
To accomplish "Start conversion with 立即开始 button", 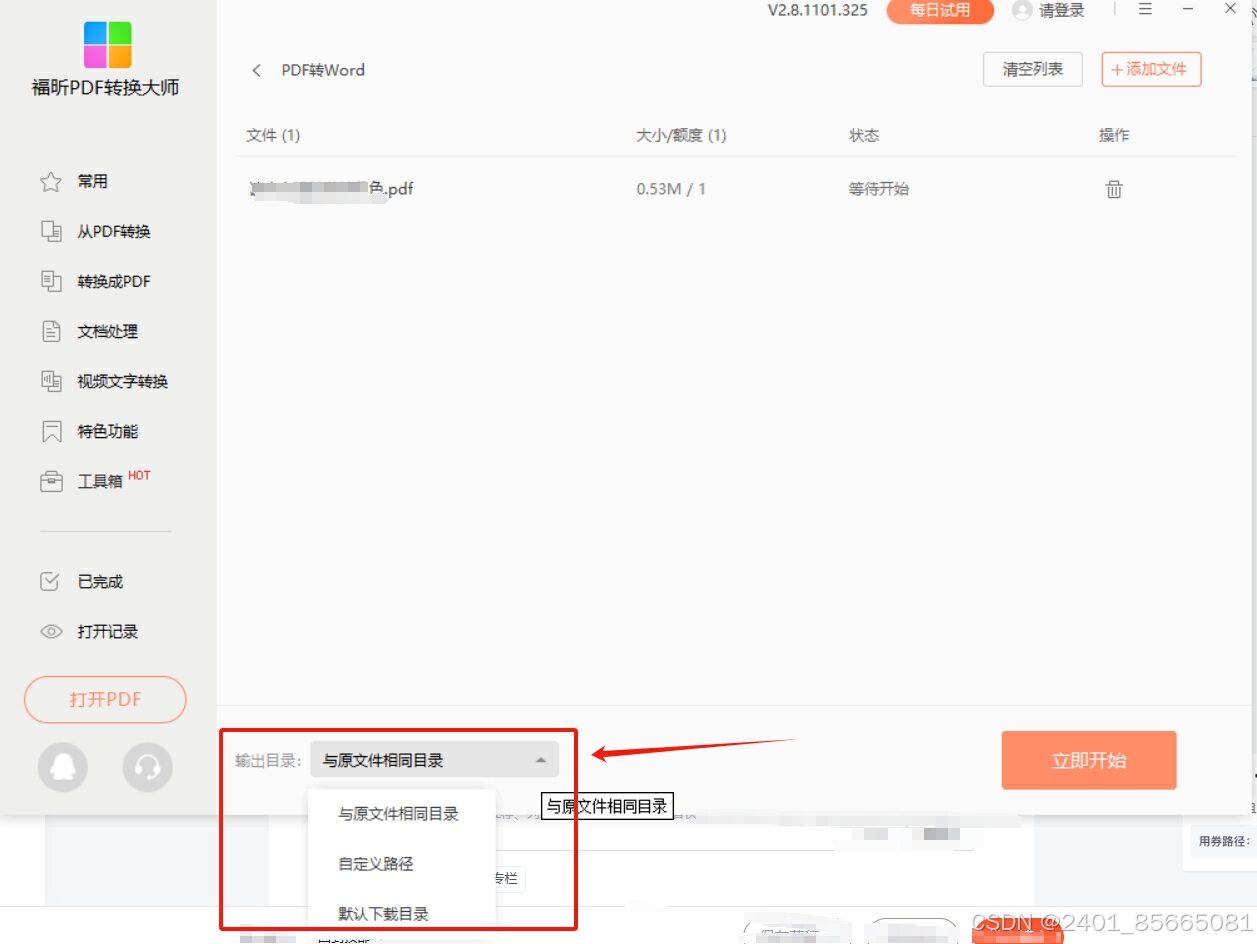I will pyautogui.click(x=1089, y=760).
